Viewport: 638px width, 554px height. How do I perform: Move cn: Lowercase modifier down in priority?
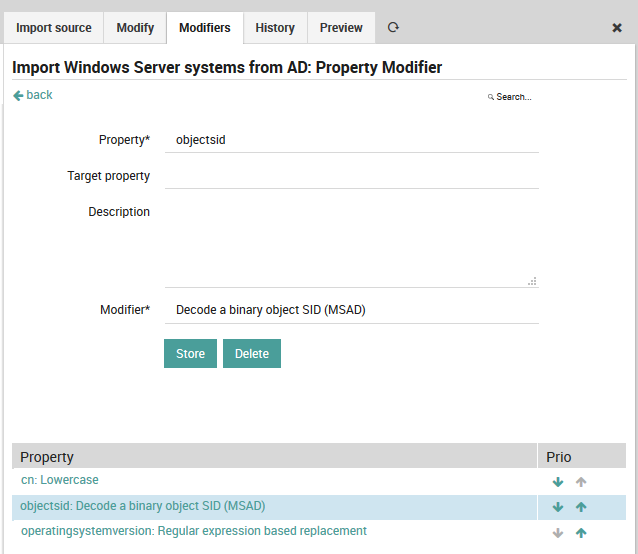tap(558, 482)
